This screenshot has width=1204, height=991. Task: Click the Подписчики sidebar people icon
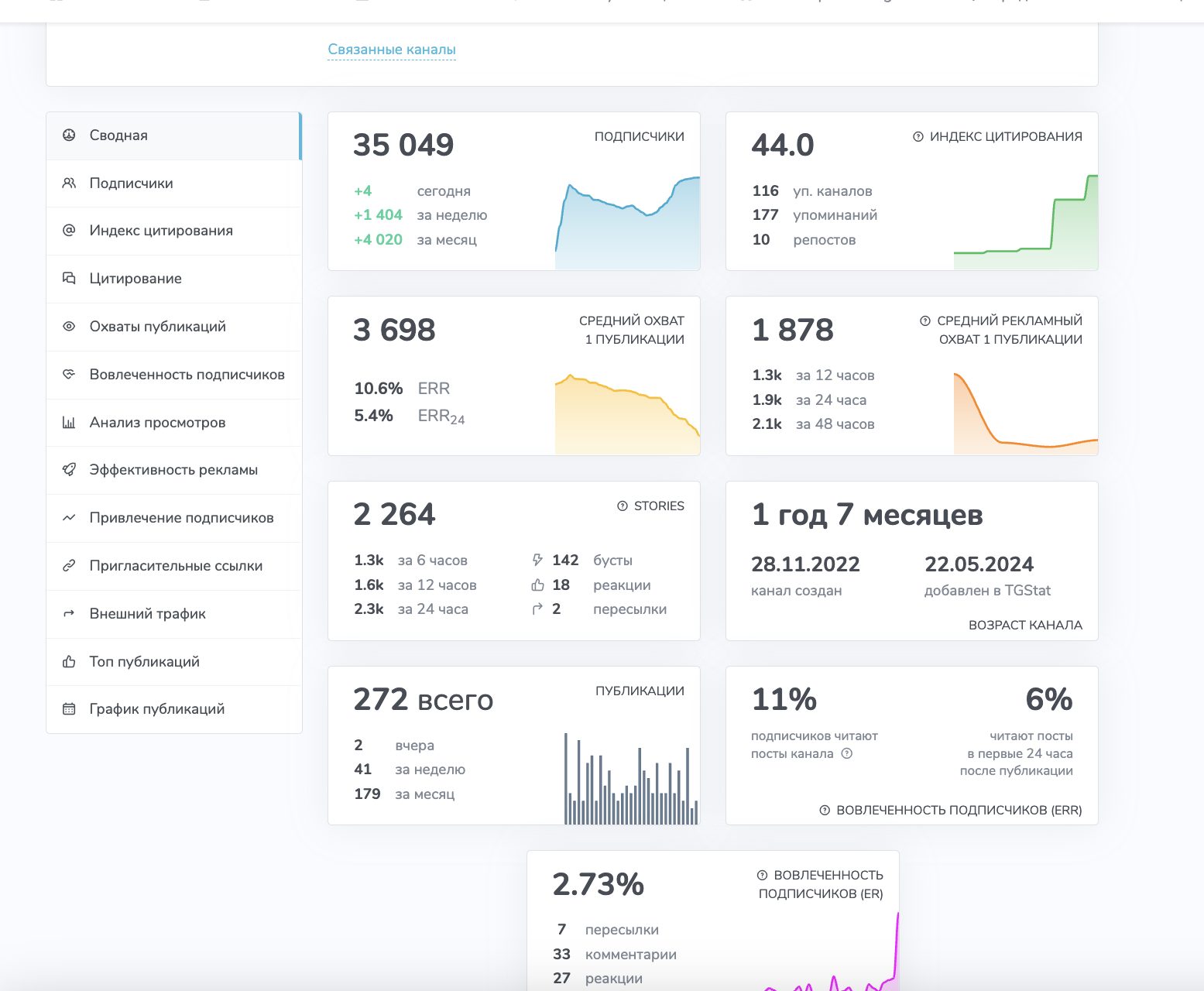click(x=69, y=183)
